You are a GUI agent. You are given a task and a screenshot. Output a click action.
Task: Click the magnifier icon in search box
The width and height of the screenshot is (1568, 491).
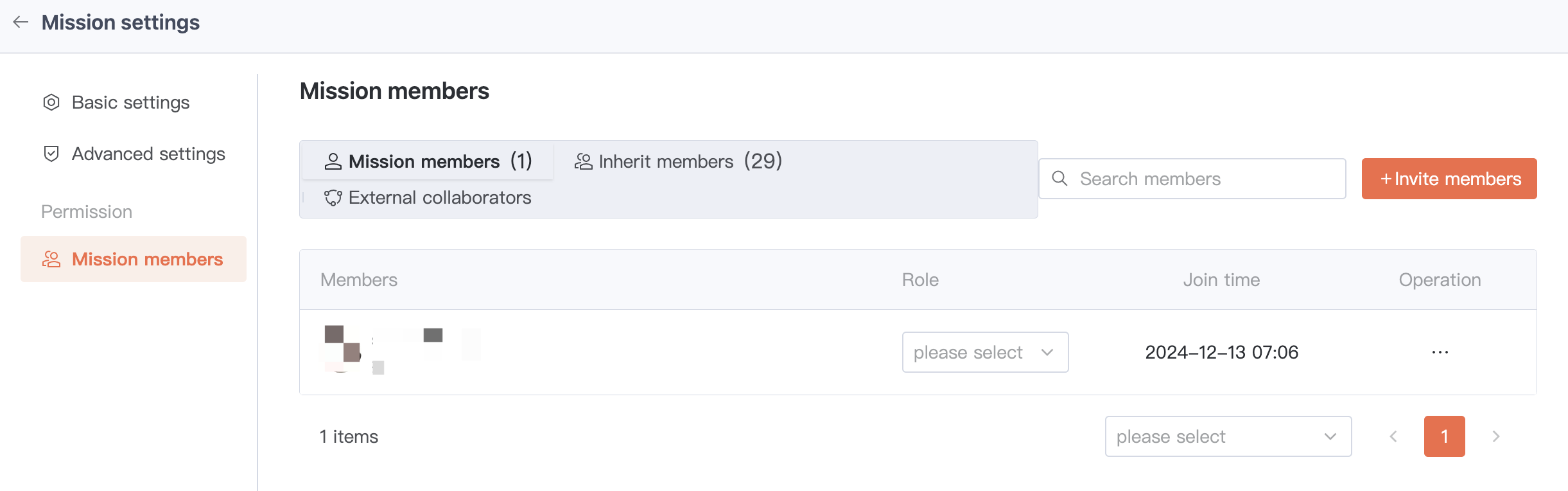point(1059,179)
